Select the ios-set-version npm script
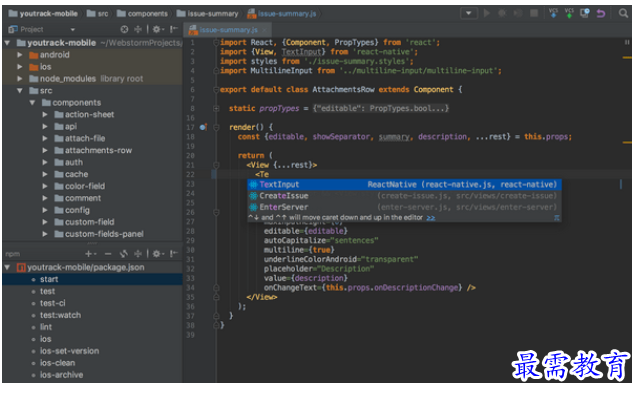Viewport: 636px width, 397px height. [x=69, y=351]
